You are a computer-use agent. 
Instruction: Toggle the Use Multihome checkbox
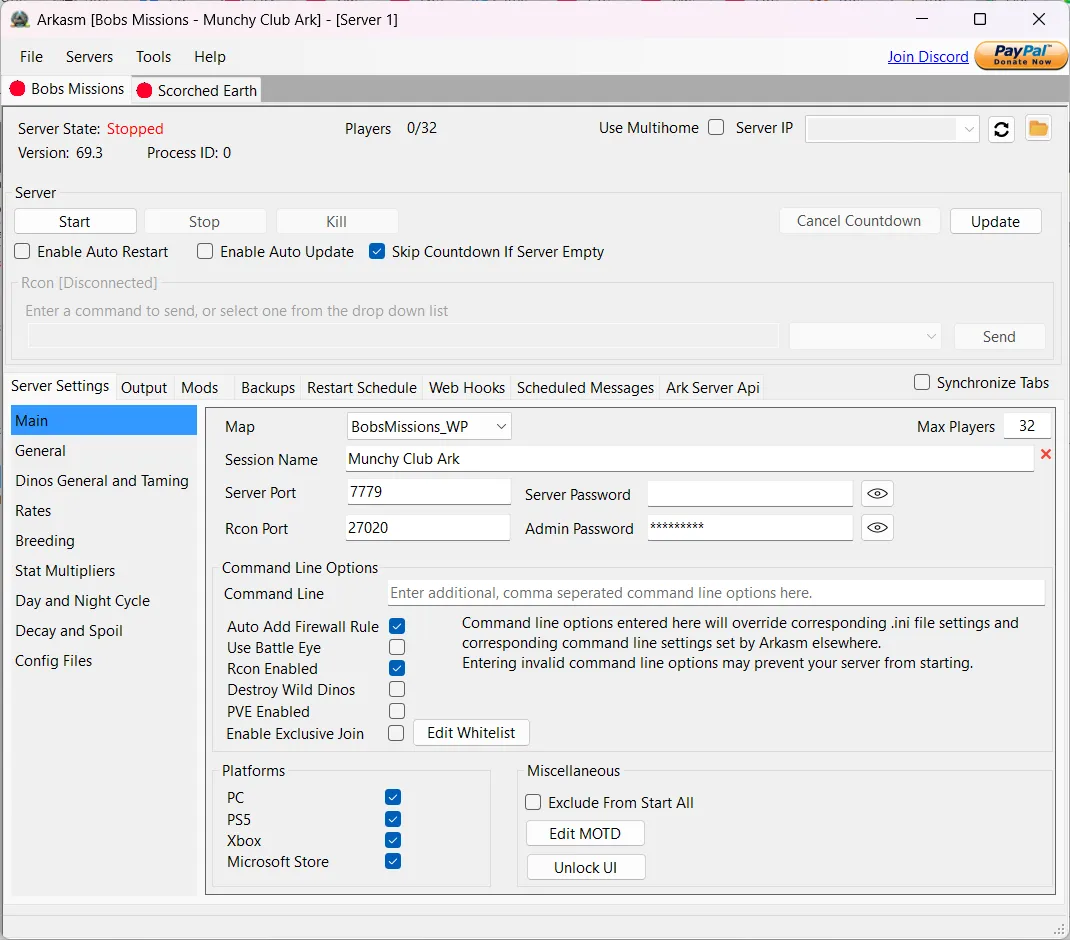pyautogui.click(x=716, y=128)
